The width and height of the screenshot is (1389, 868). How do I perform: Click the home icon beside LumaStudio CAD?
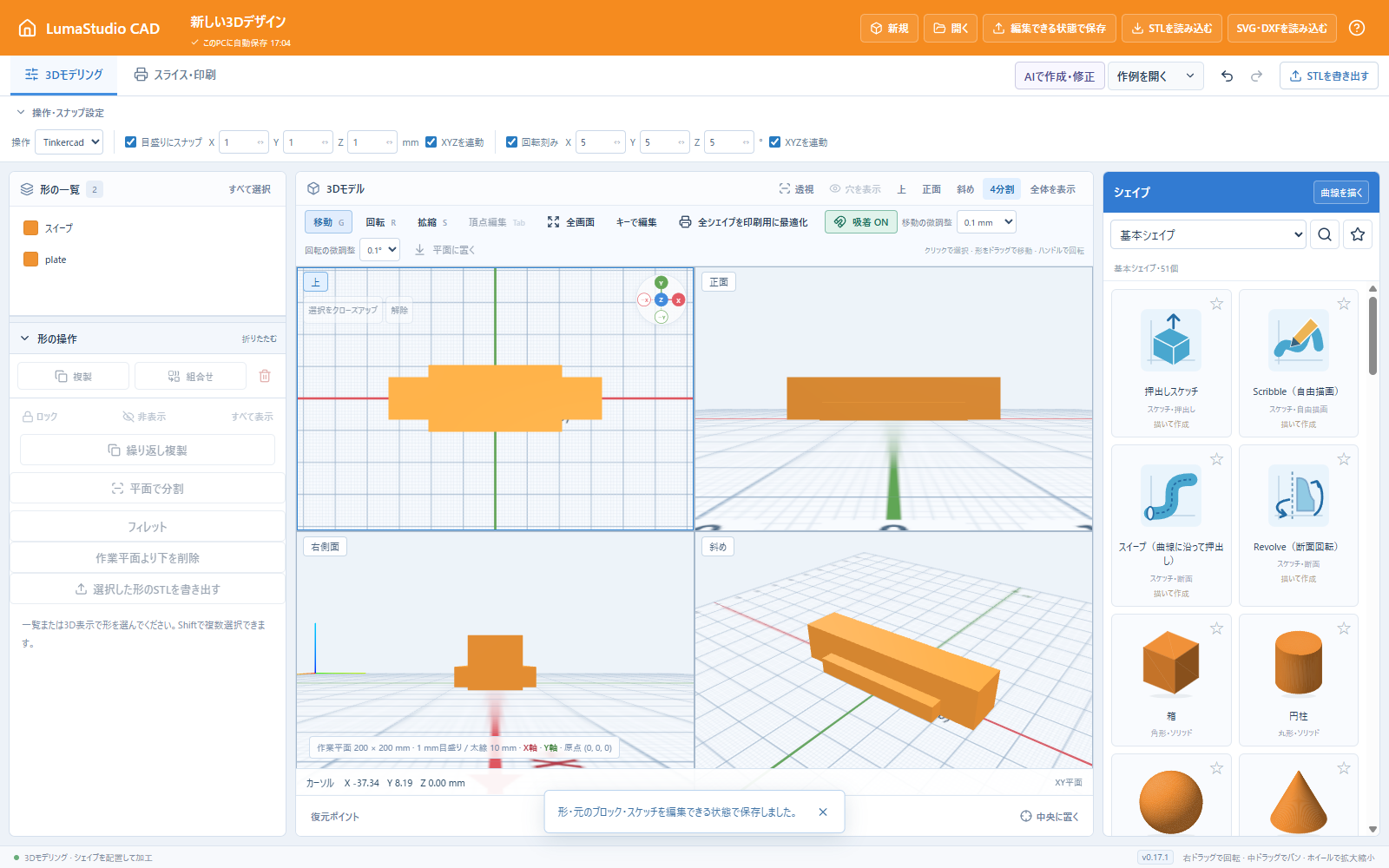[x=28, y=28]
